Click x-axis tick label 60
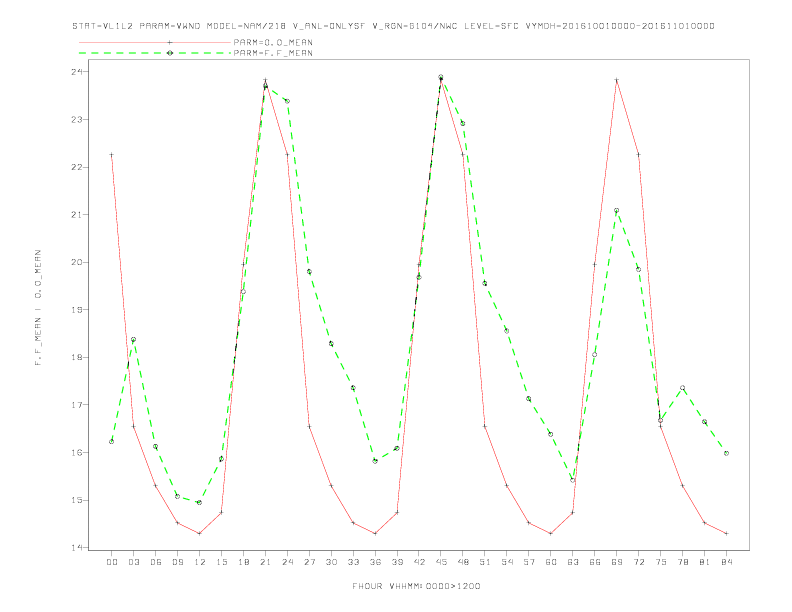Image resolution: width=792 pixels, height=612 pixels. tap(551, 562)
